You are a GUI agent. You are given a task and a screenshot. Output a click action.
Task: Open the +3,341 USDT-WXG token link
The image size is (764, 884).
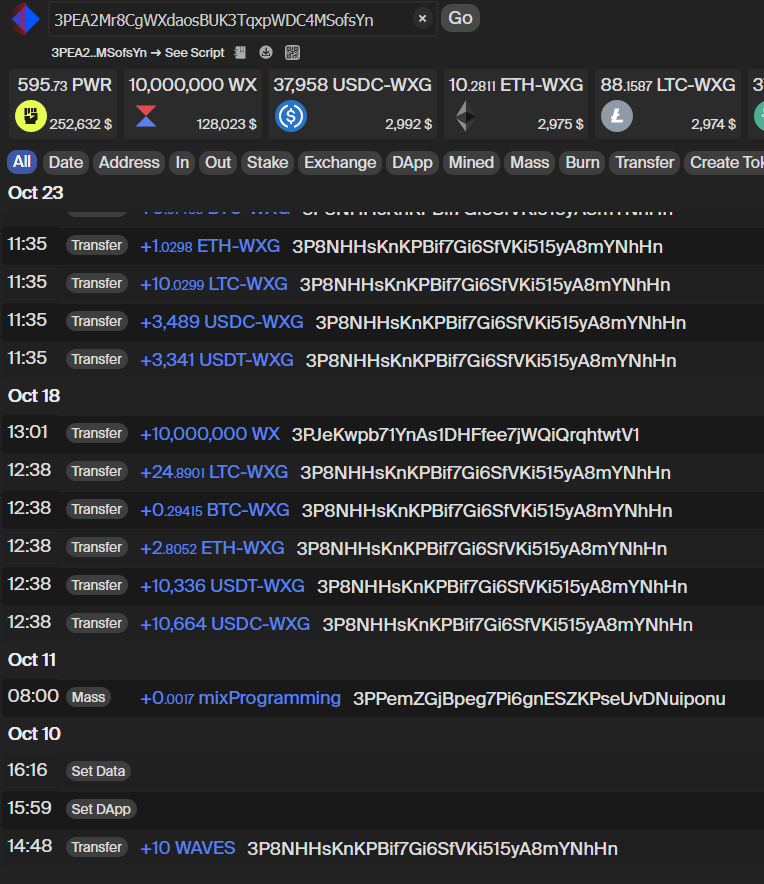click(x=217, y=360)
